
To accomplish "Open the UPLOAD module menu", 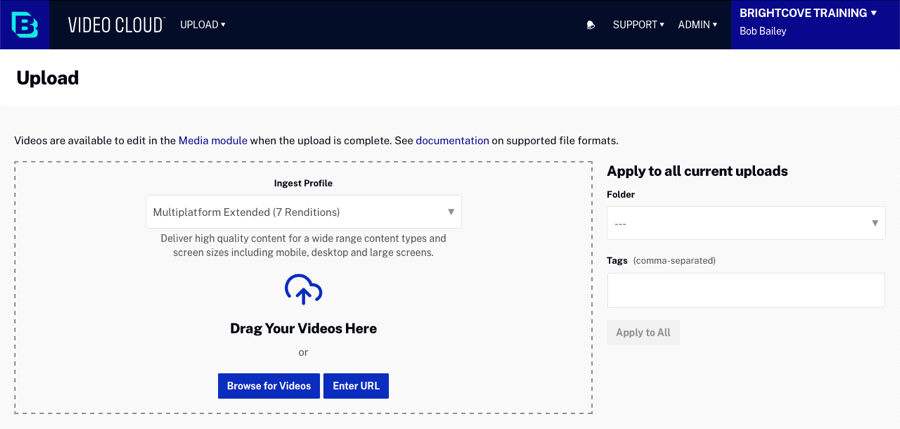I will (202, 25).
